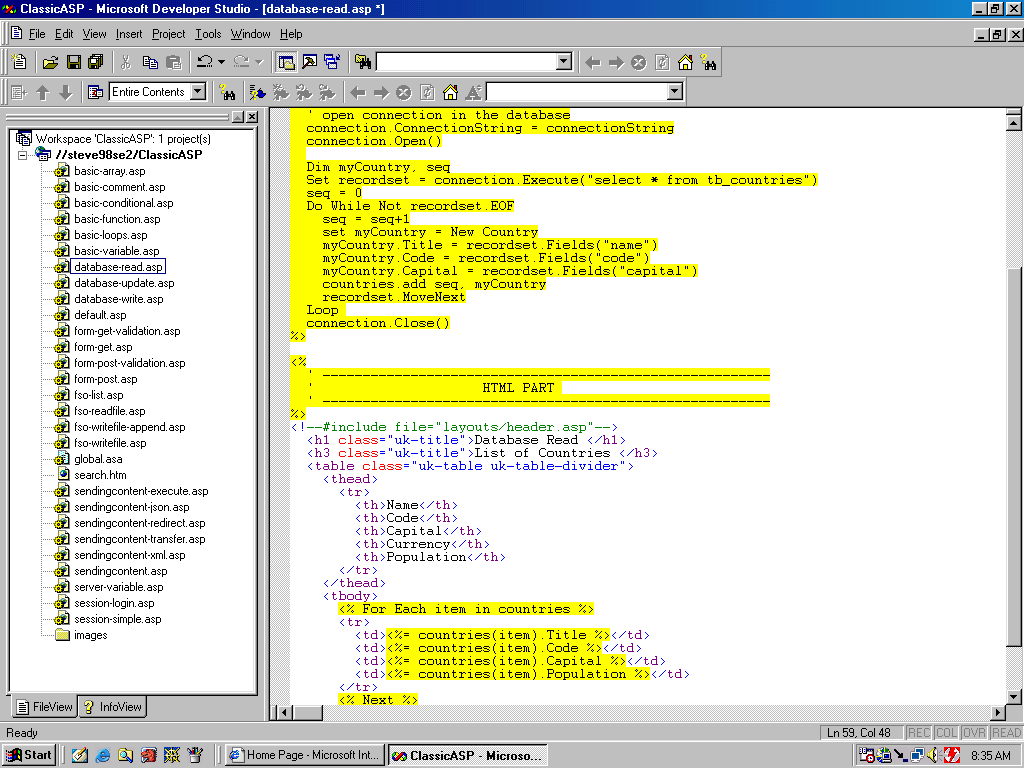
Task: Click the New Text File icon
Action: point(19,62)
